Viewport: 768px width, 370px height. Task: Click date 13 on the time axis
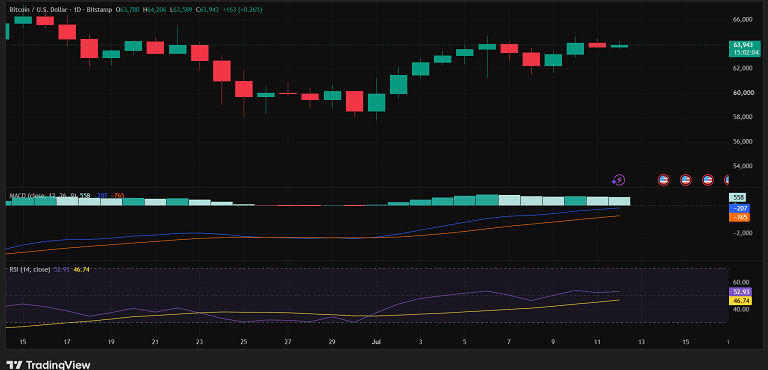click(x=642, y=342)
